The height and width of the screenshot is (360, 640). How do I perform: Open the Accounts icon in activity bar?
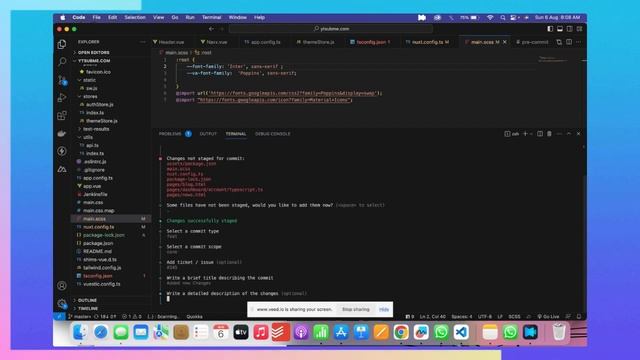pyautogui.click(x=62, y=286)
